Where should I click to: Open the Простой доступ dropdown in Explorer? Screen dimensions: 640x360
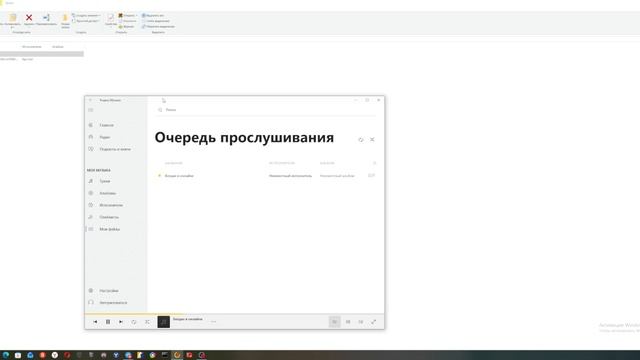[x=86, y=21]
